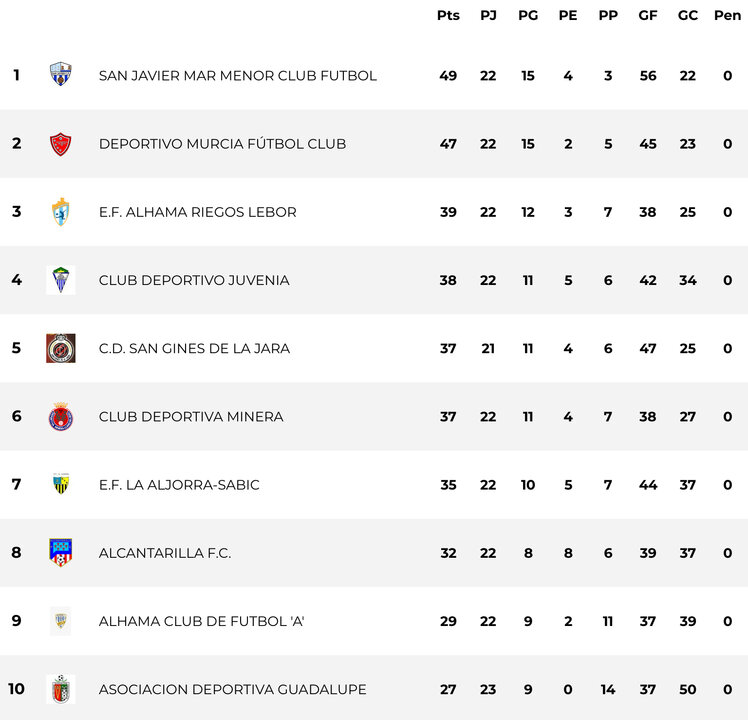The width and height of the screenshot is (748, 720).
Task: Click the Alcantarilla F.C. crest
Action: click(x=61, y=553)
